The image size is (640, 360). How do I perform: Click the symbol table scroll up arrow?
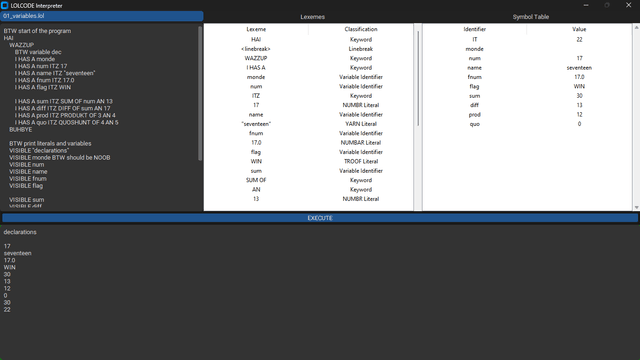(636, 27)
